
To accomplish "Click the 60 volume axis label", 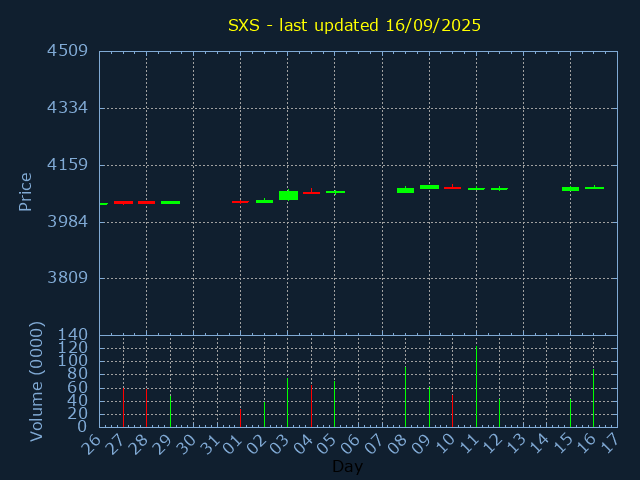I will point(78,388).
